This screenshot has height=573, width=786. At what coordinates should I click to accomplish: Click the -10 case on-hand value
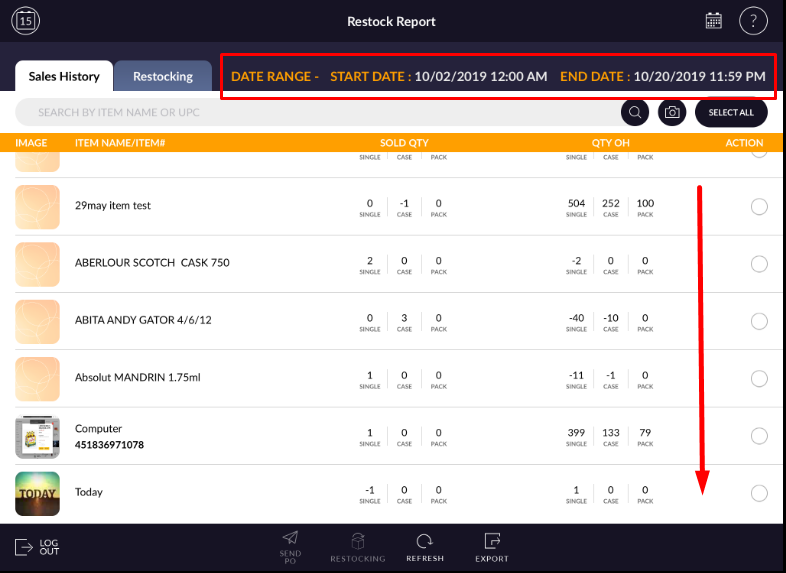coord(611,318)
